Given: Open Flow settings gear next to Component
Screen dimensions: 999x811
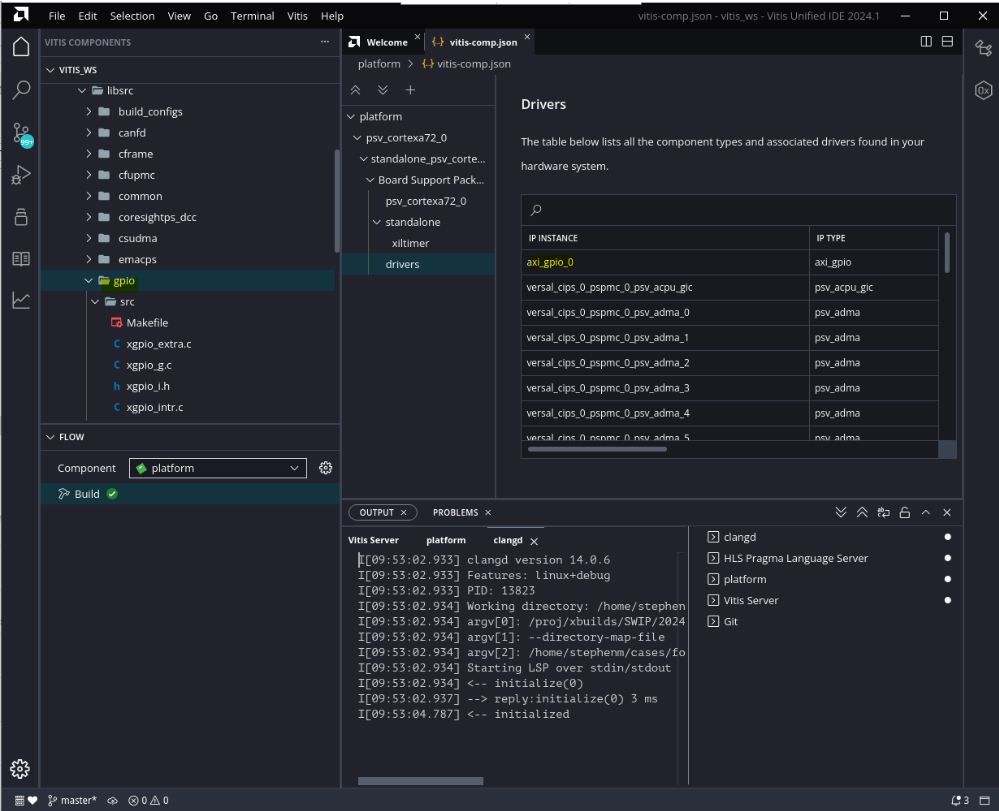Looking at the screenshot, I should pyautogui.click(x=325, y=467).
